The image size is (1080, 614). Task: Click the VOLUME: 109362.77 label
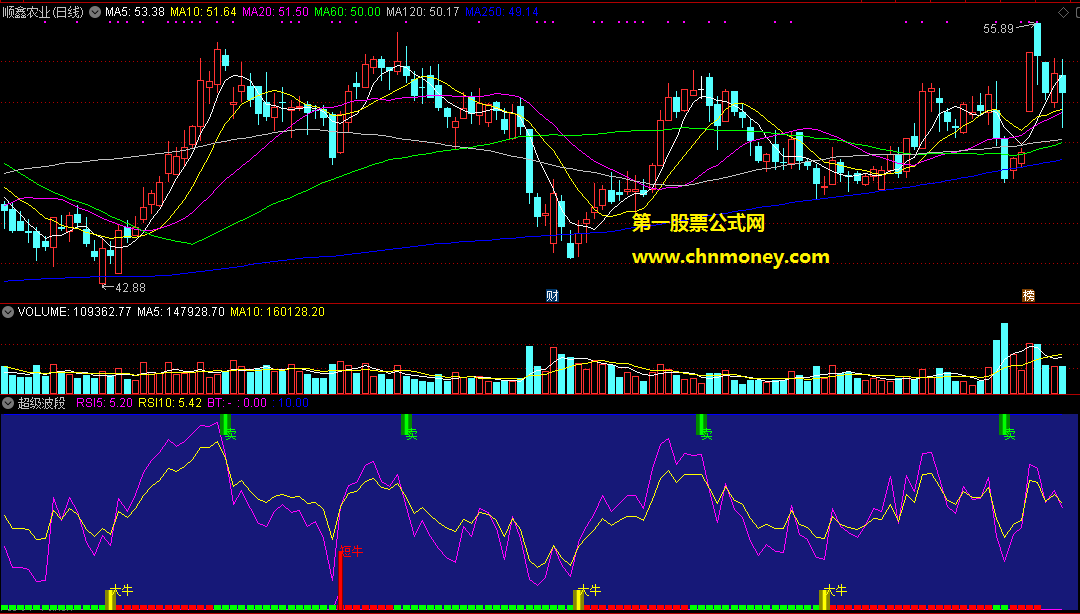click(x=75, y=312)
